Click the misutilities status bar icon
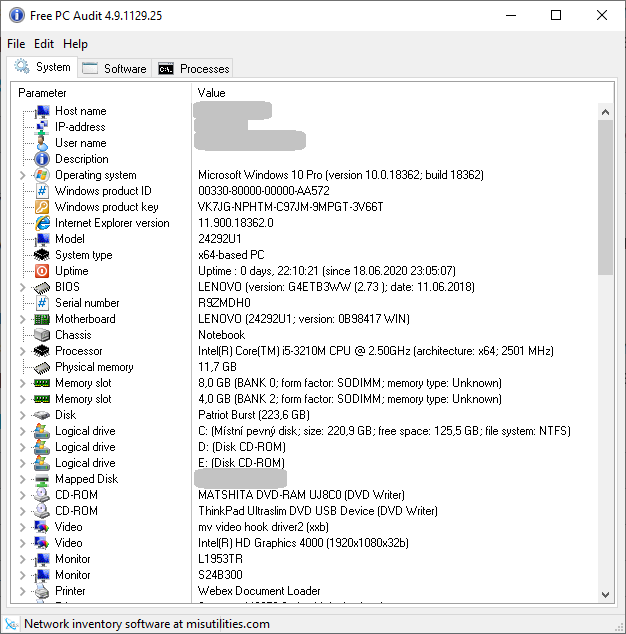This screenshot has height=634, width=626. tap(12, 624)
